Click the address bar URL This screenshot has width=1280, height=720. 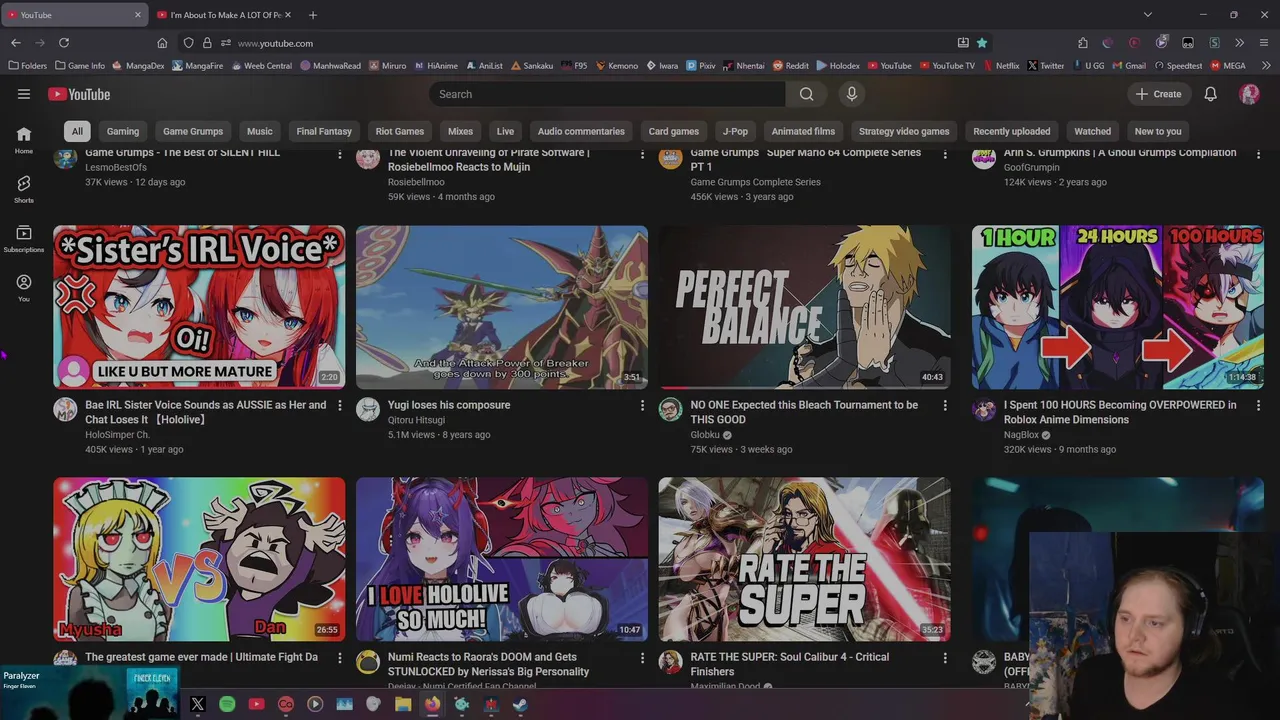(x=275, y=43)
